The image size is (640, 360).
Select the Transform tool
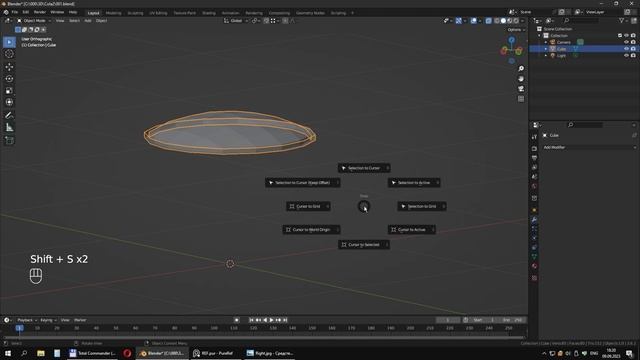tap(9, 102)
